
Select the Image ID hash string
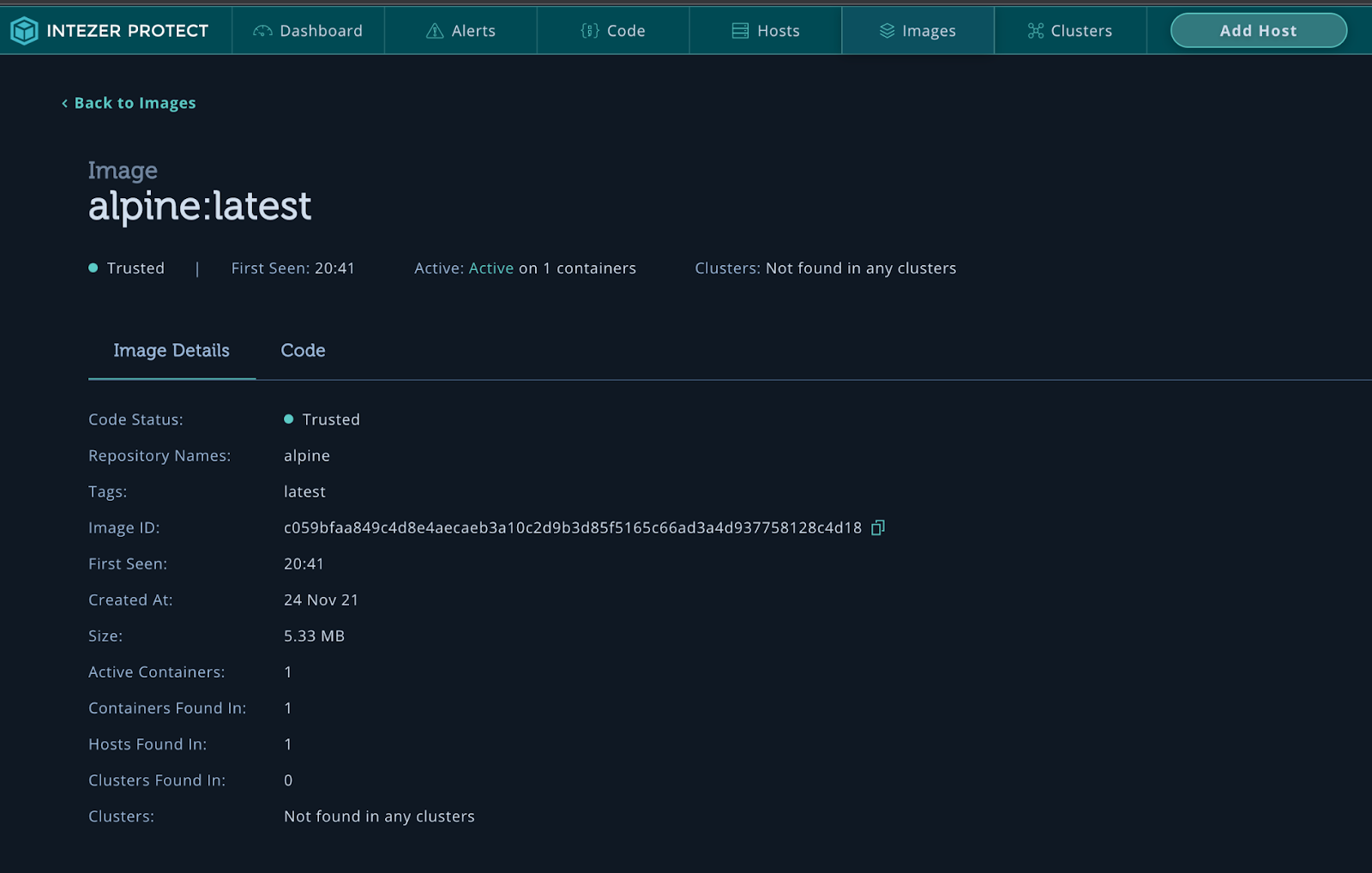(573, 528)
